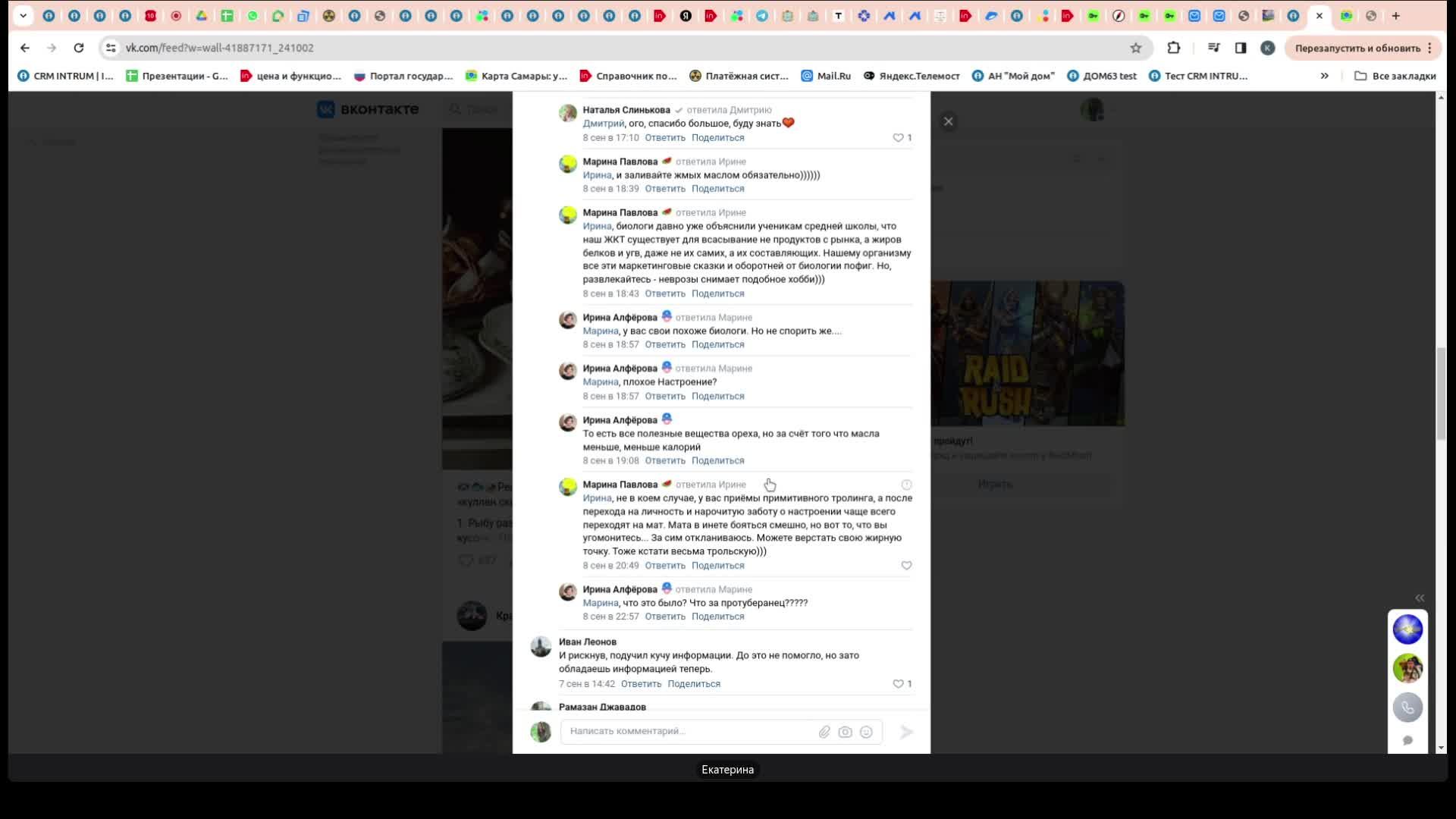Click the phone call icon in sidebar
Screen dimensions: 1456x819
pos(1407,708)
